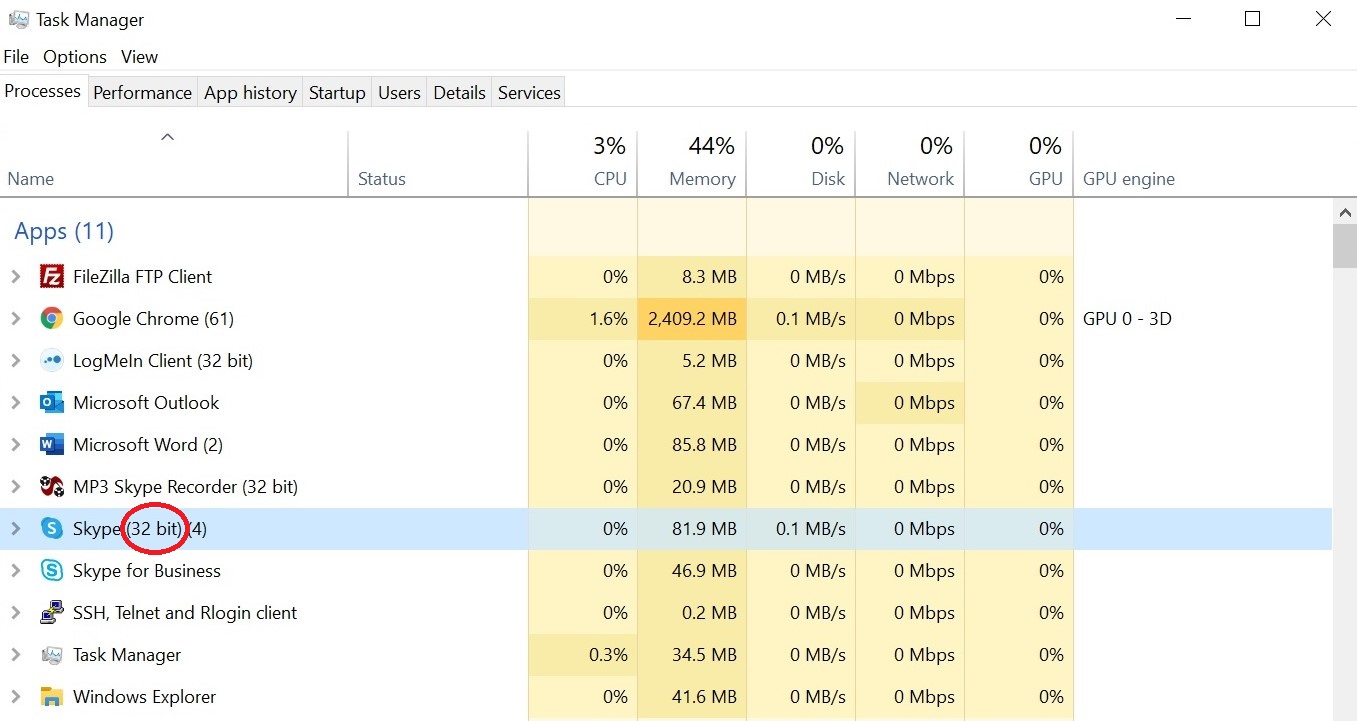The width and height of the screenshot is (1357, 721).
Task: Go to the Services tab
Action: tap(529, 92)
